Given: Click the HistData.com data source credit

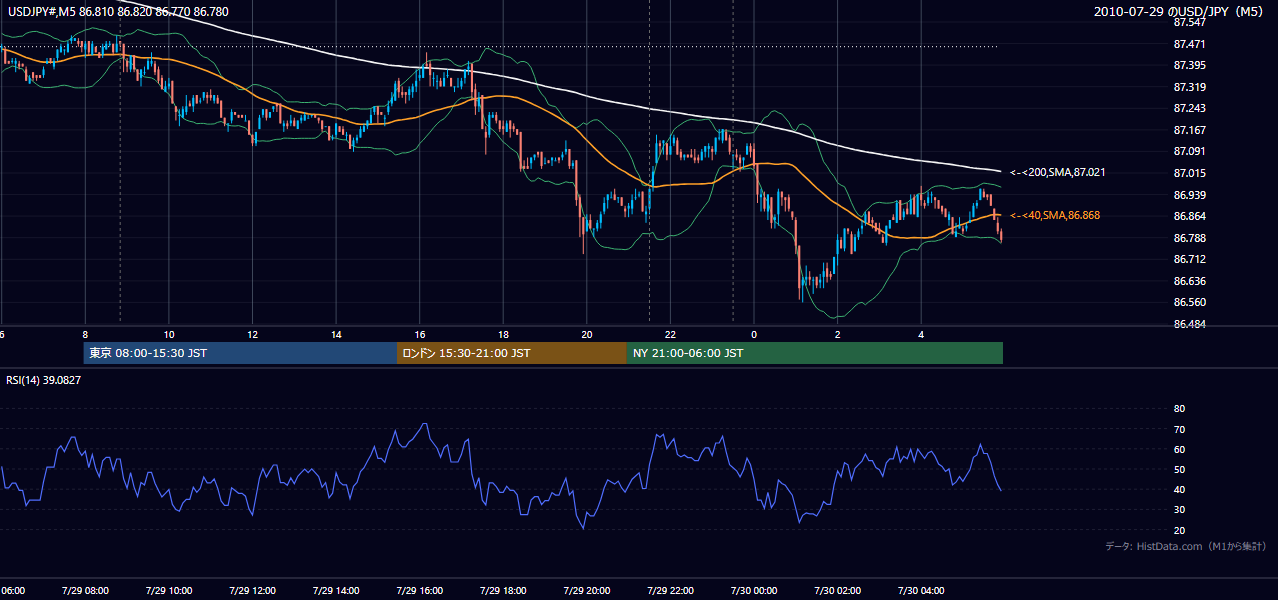Looking at the screenshot, I should 1186,546.
